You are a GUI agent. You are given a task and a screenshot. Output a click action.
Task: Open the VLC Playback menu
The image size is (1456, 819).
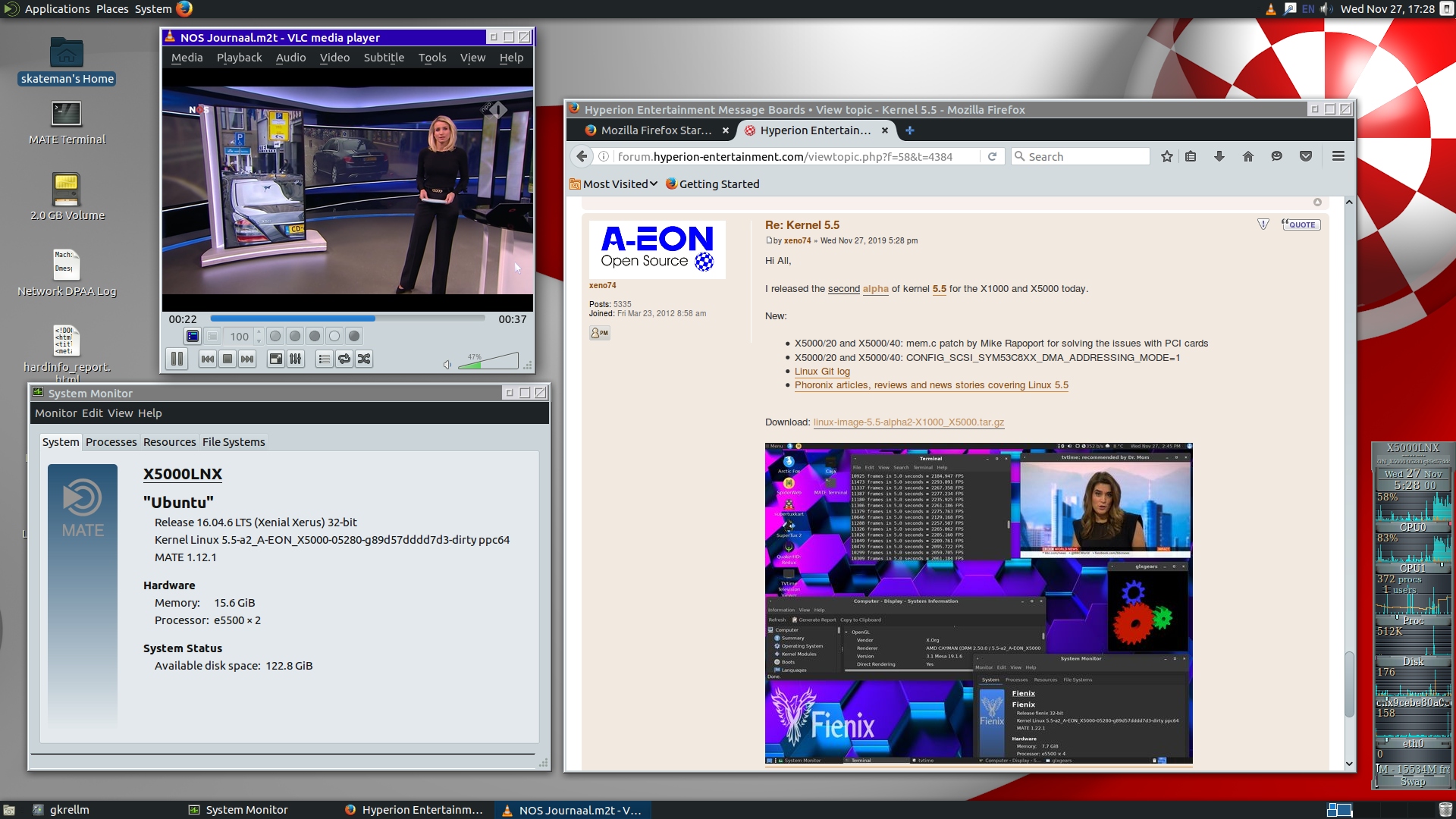[x=239, y=58]
